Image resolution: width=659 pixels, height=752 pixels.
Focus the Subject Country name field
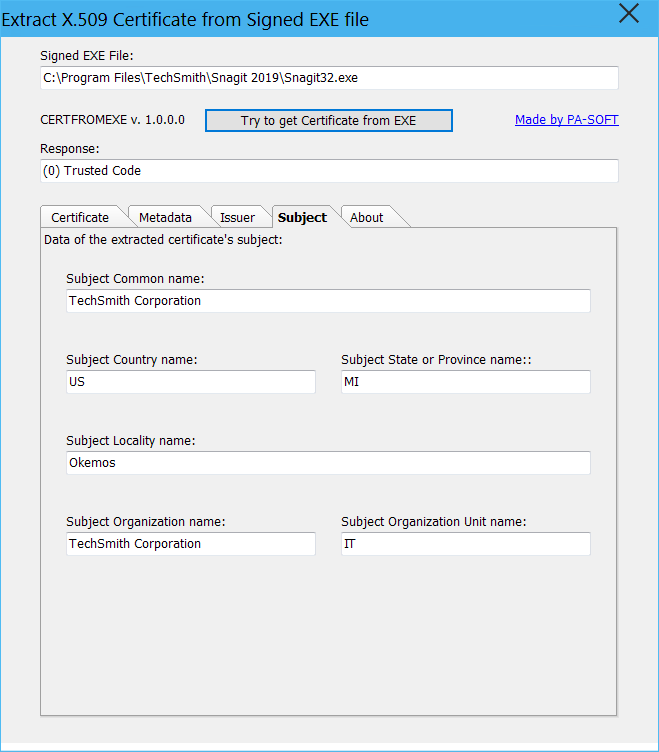[x=190, y=382]
